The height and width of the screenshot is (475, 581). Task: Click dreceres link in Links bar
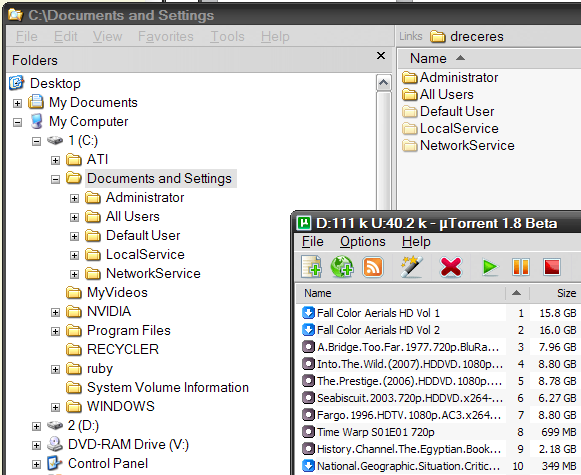click(x=467, y=36)
